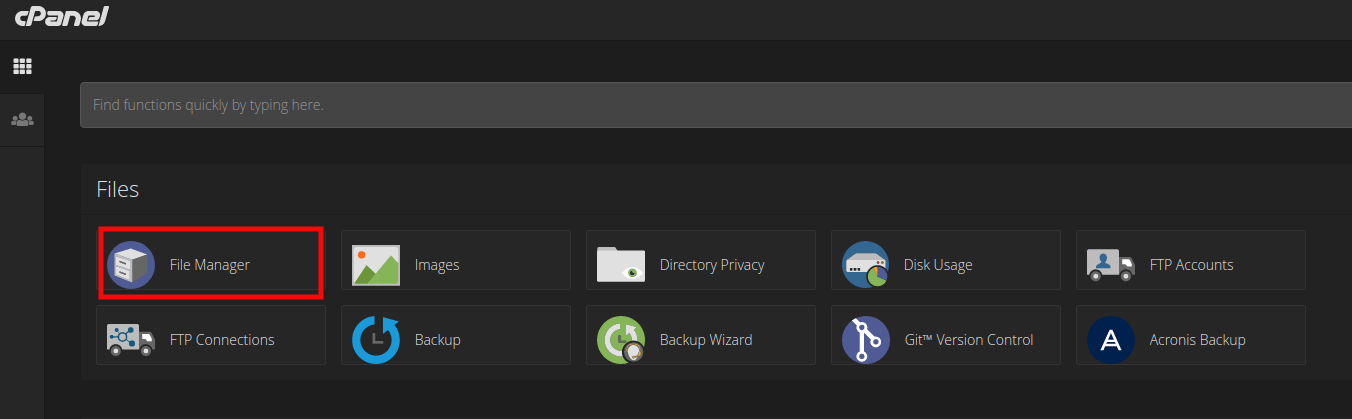The height and width of the screenshot is (419, 1352).
Task: Open the Images picture icon
Action: 376,265
